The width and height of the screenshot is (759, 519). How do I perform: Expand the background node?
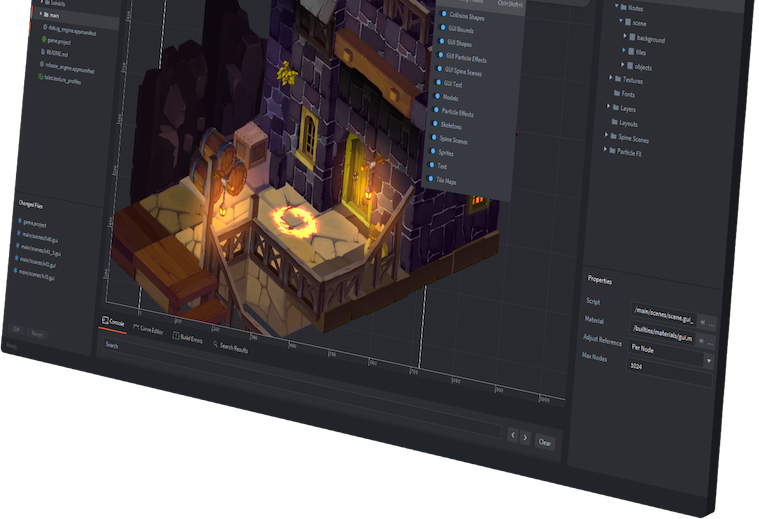click(x=624, y=35)
